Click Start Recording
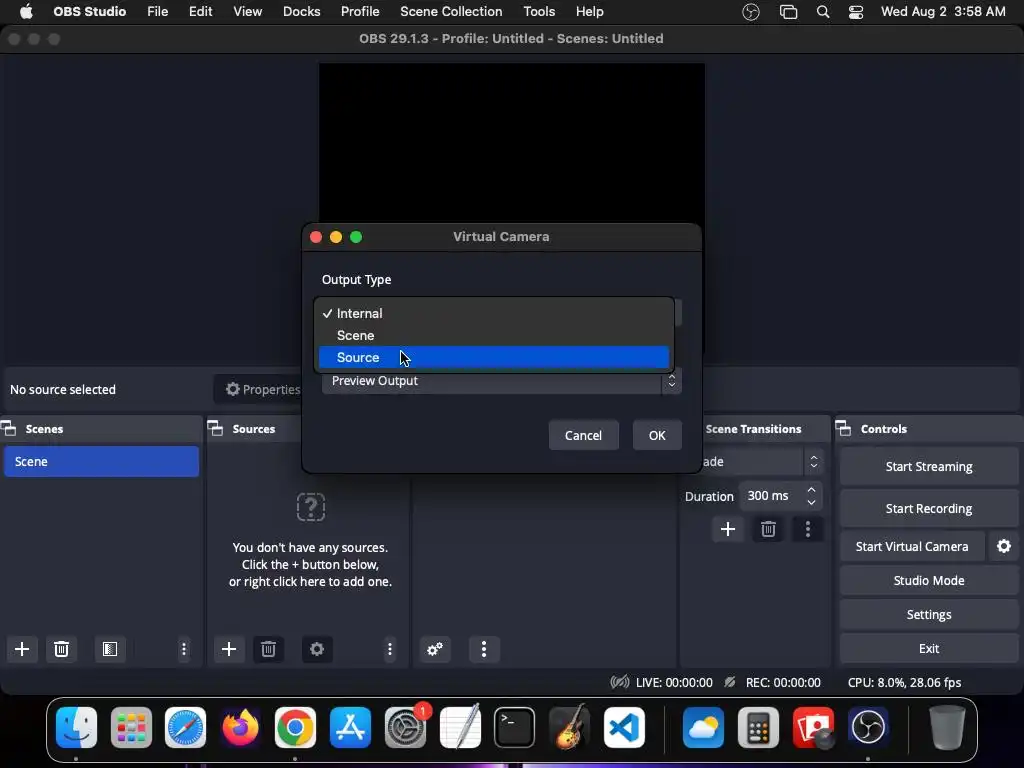This screenshot has width=1024, height=768. [929, 508]
